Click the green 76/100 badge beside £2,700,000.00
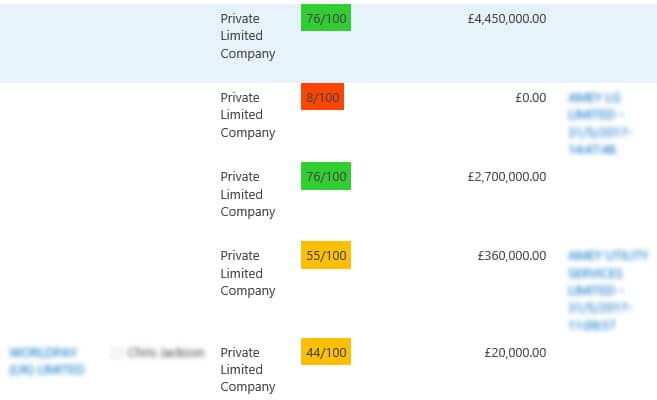Screen dimensions: 657x400 tap(326, 176)
